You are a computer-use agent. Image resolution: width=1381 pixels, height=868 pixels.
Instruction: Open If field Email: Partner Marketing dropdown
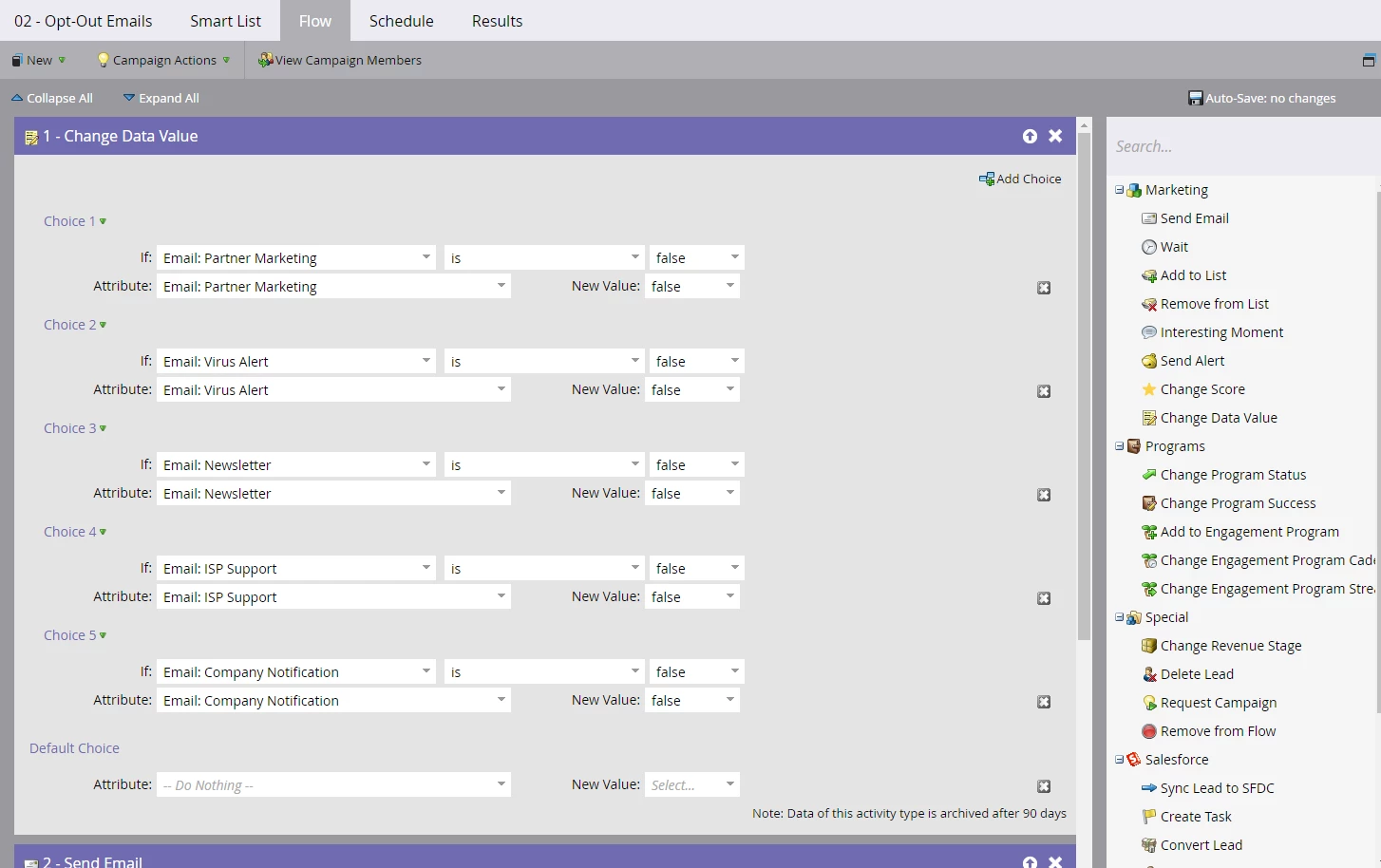tap(426, 257)
